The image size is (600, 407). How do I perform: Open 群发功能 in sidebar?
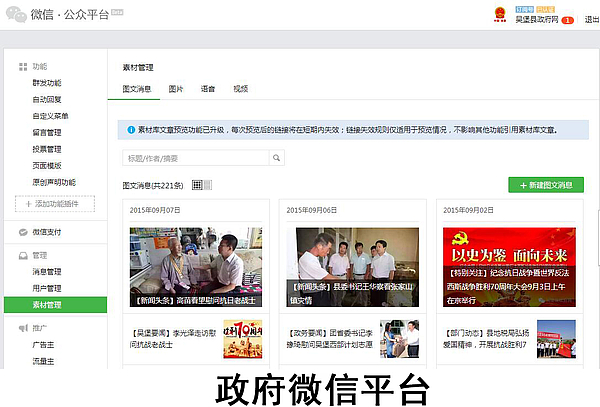47,83
